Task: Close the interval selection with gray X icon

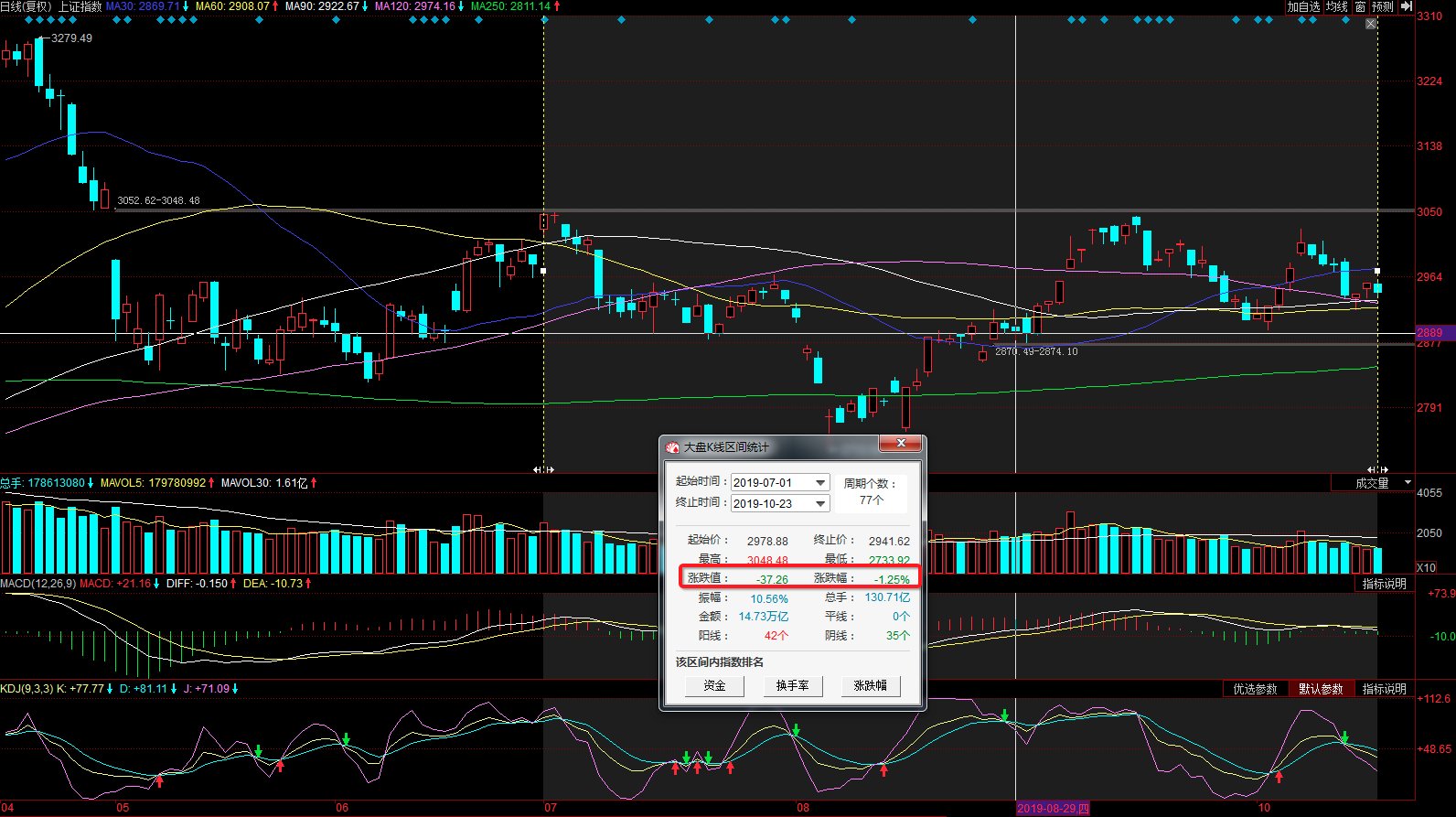Action: pos(1371,24)
